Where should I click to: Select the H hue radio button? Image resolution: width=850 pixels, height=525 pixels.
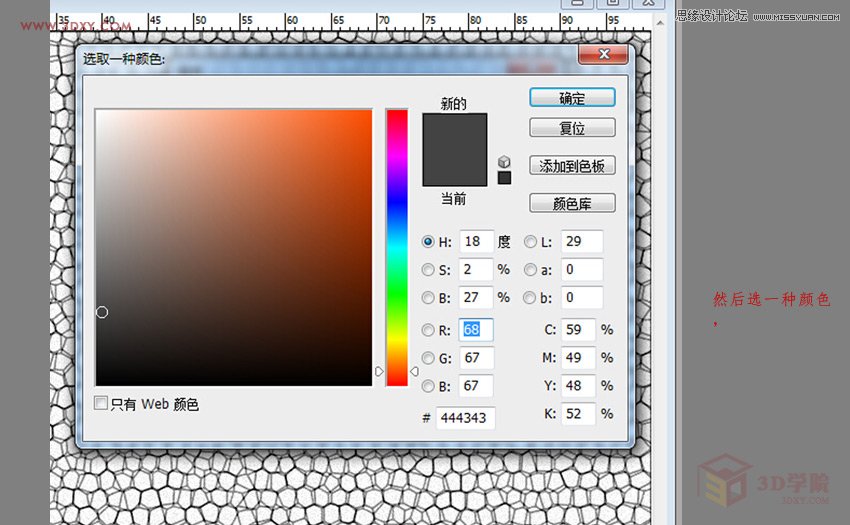click(x=428, y=241)
